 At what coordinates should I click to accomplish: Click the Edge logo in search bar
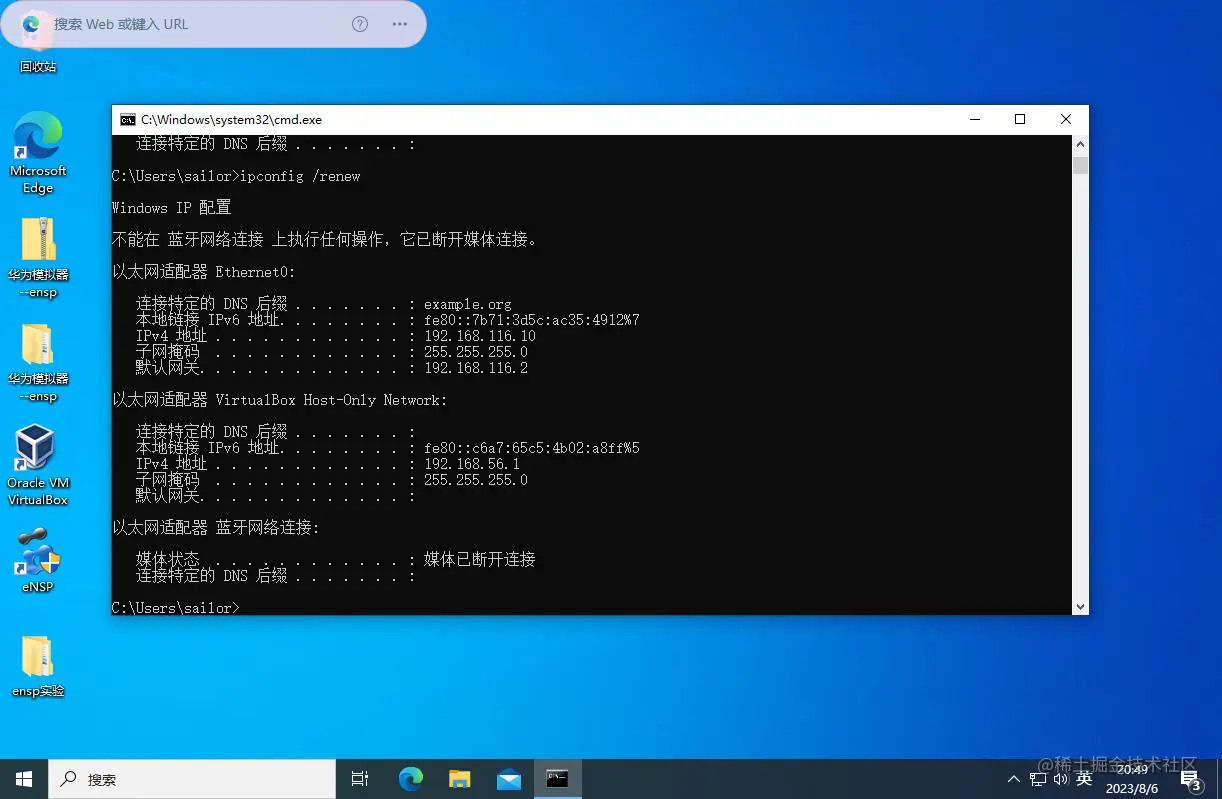coord(31,24)
